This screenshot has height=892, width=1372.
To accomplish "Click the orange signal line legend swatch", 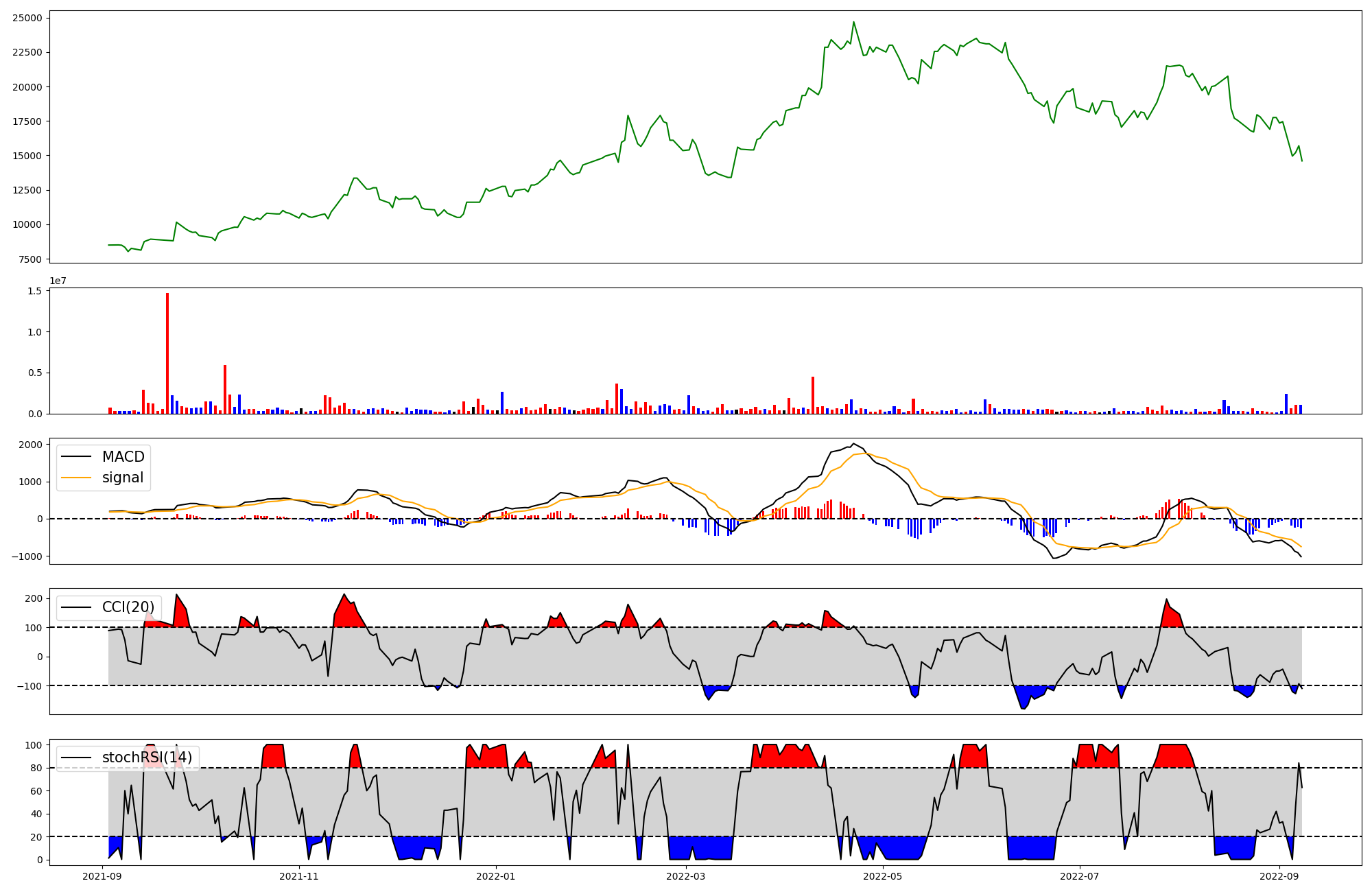I will point(76,478).
